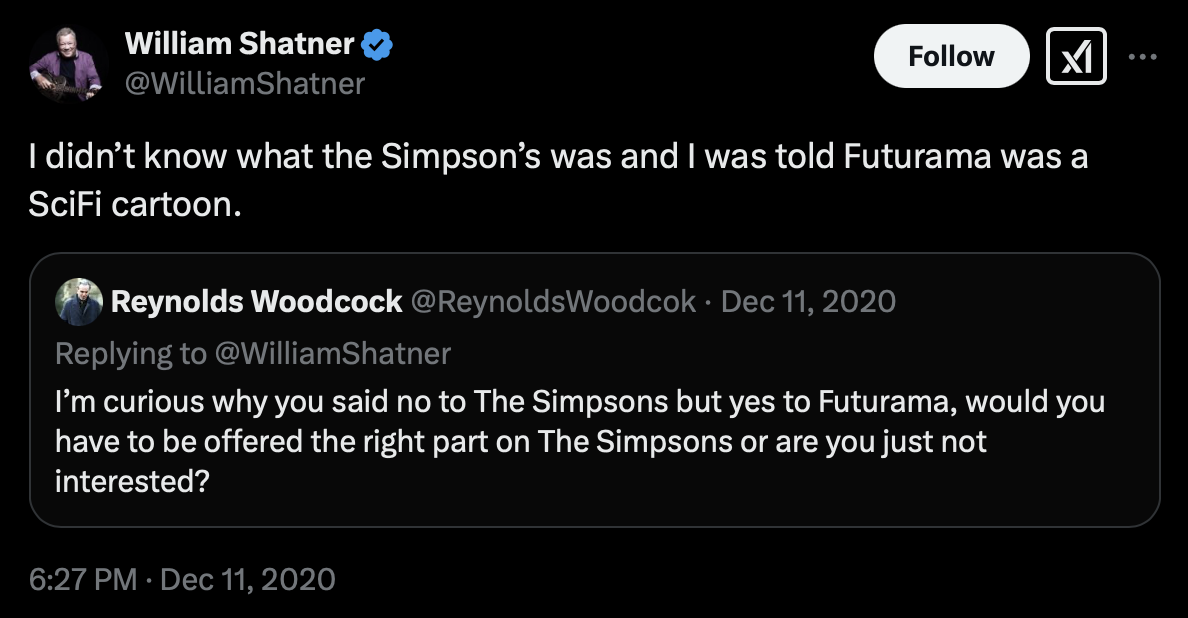The image size is (1188, 618).
Task: Click the Follow button
Action: point(950,56)
